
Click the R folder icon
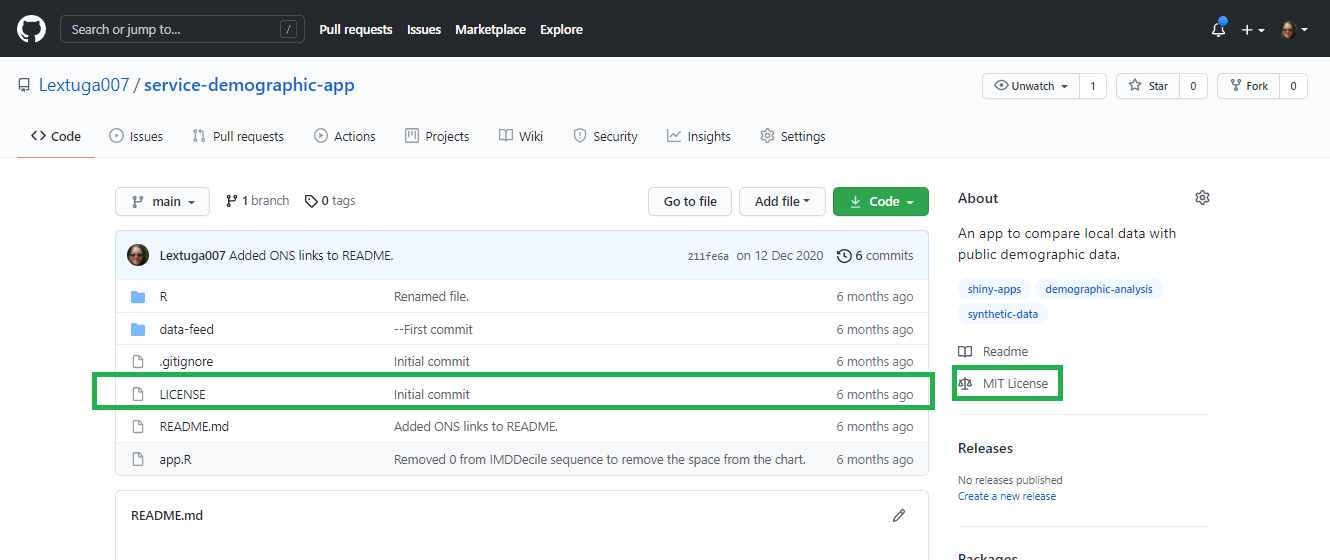[138, 297]
